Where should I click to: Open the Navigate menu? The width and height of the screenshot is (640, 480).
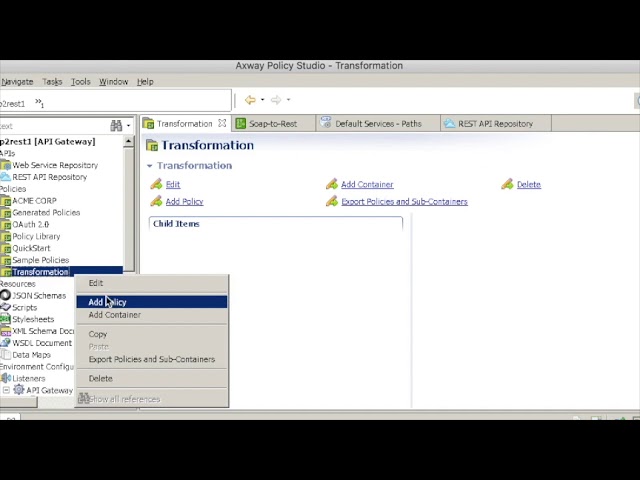[17, 82]
